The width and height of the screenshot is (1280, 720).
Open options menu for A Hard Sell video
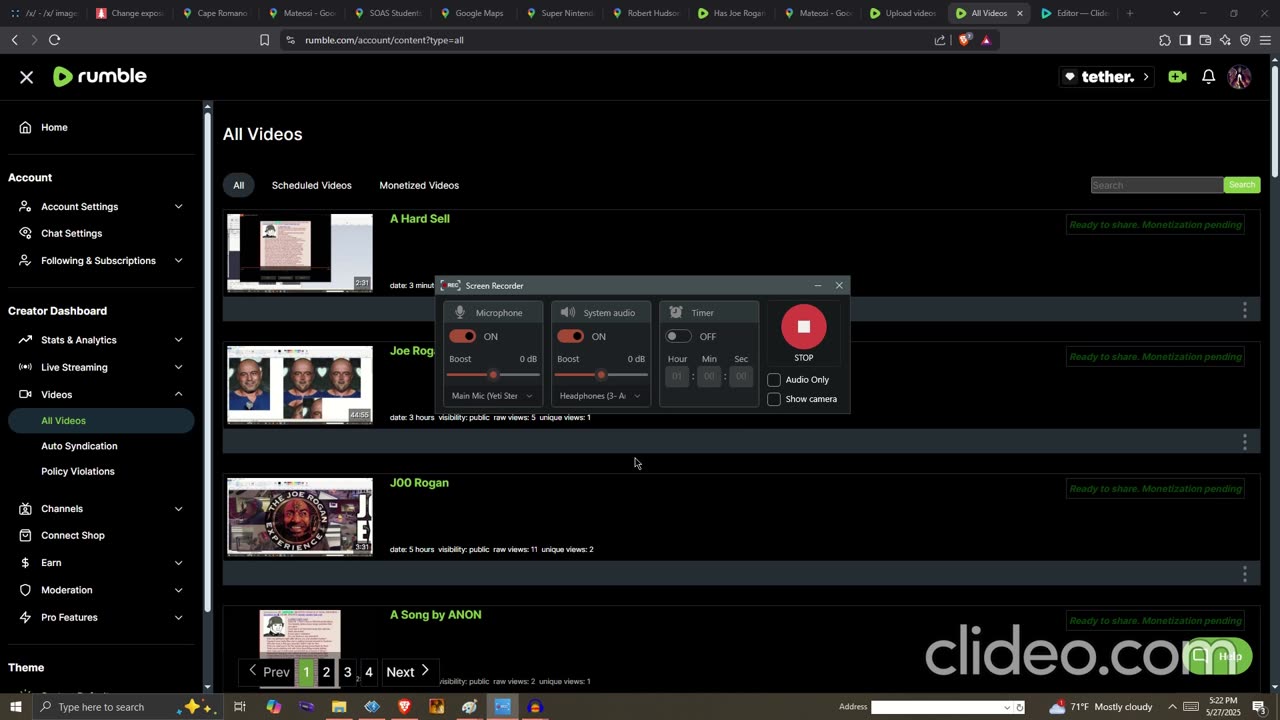pyautogui.click(x=1245, y=310)
